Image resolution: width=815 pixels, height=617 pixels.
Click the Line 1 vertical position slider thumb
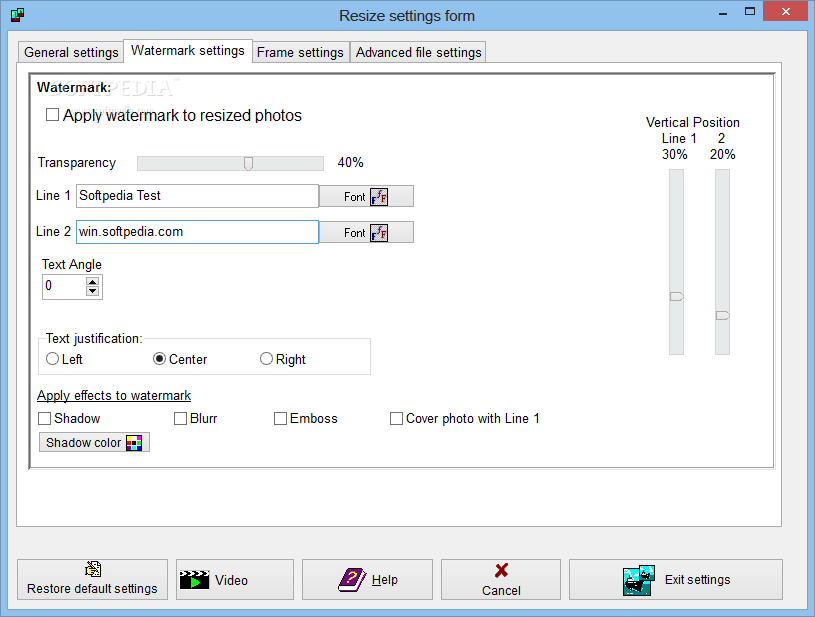click(676, 296)
